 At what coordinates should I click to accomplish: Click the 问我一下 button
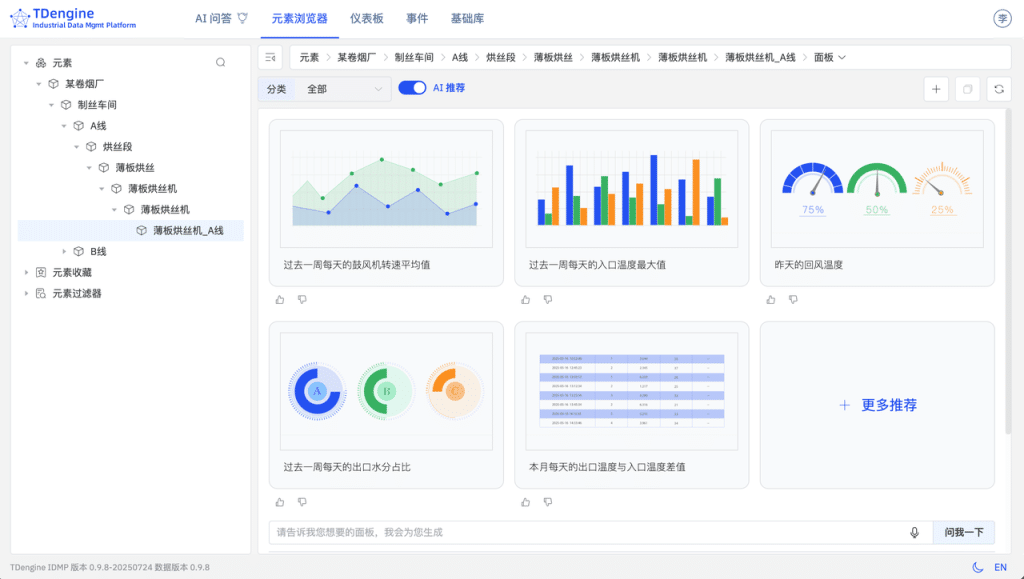963,532
